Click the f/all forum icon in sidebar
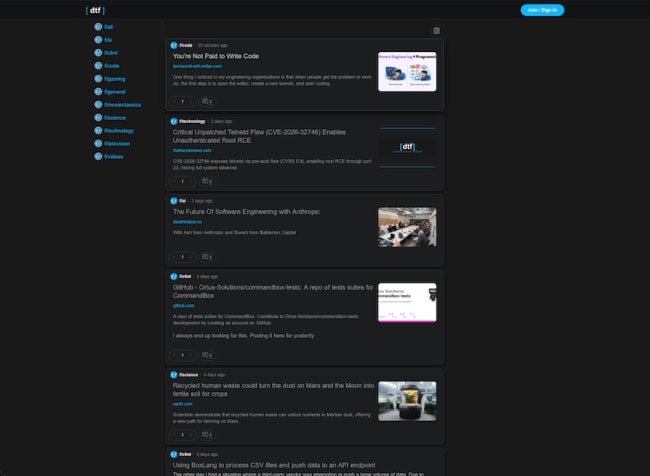The width and height of the screenshot is (650, 476). tap(98, 27)
